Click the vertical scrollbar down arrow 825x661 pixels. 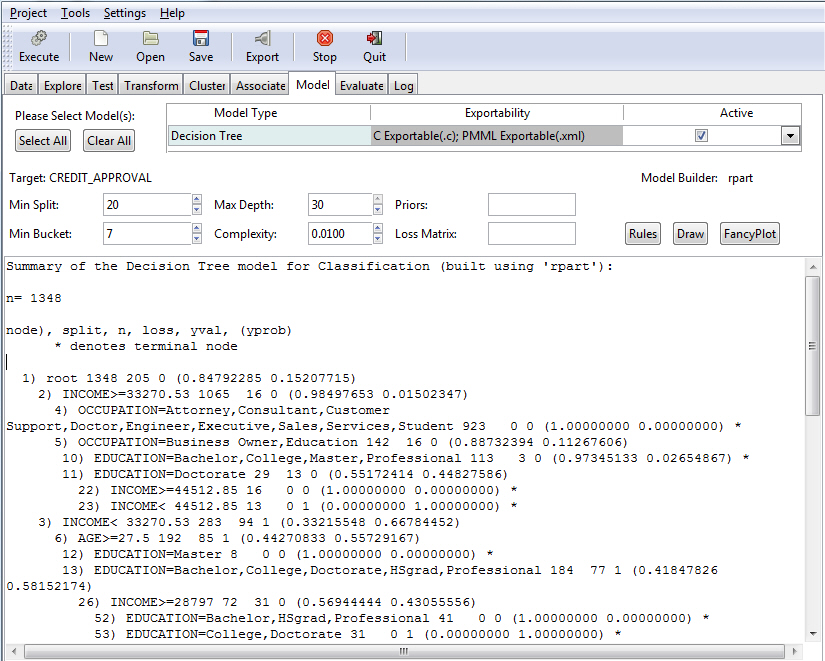click(812, 634)
